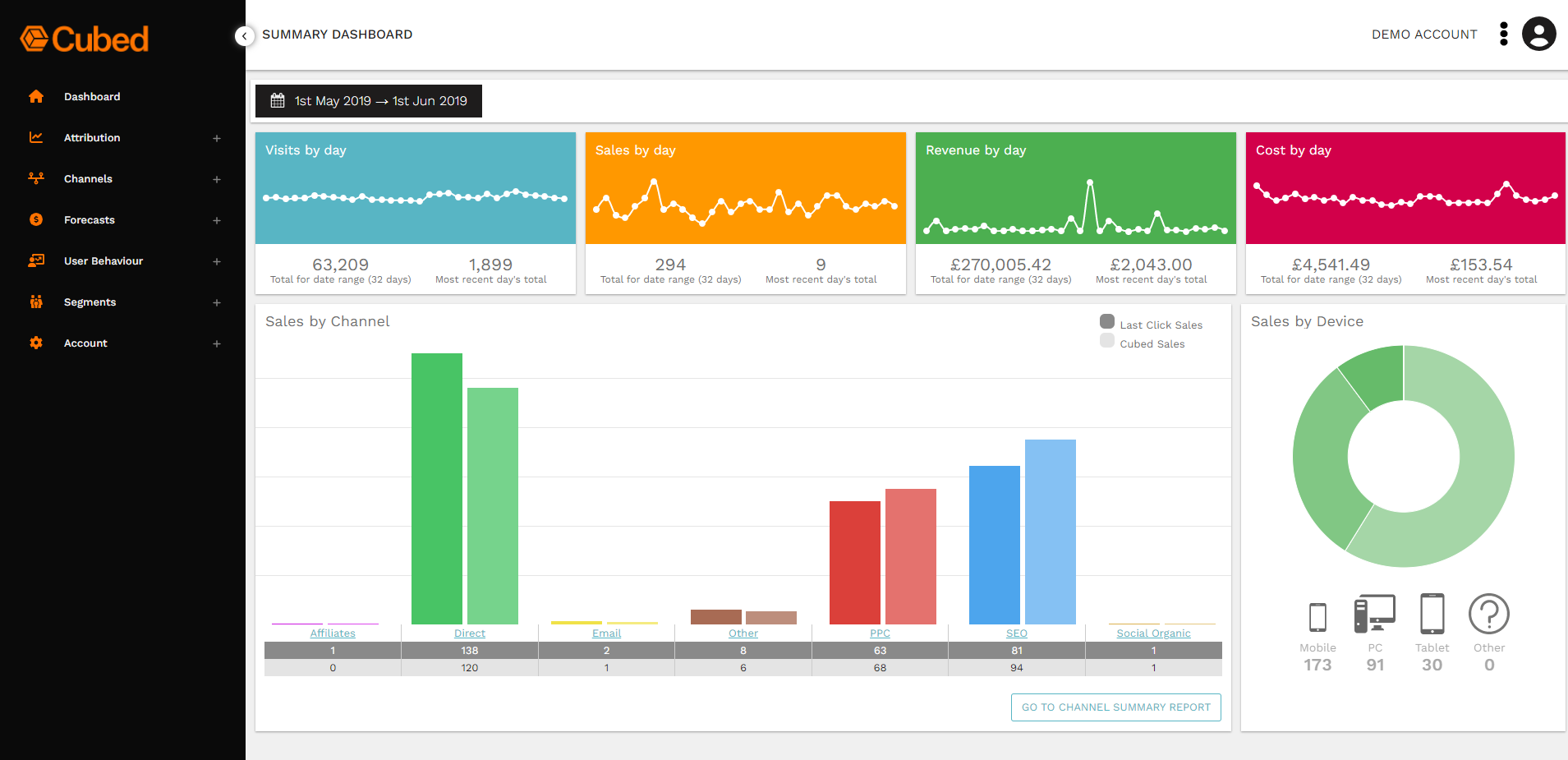Click the Segments icon

[36, 302]
